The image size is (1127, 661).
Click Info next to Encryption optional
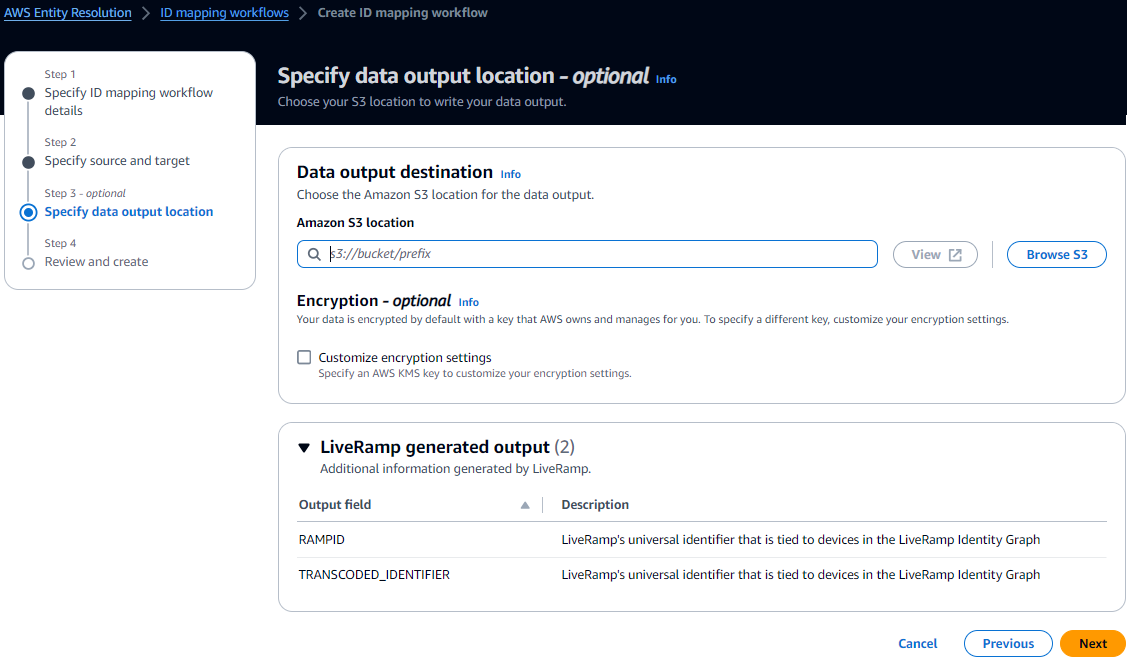tap(467, 301)
